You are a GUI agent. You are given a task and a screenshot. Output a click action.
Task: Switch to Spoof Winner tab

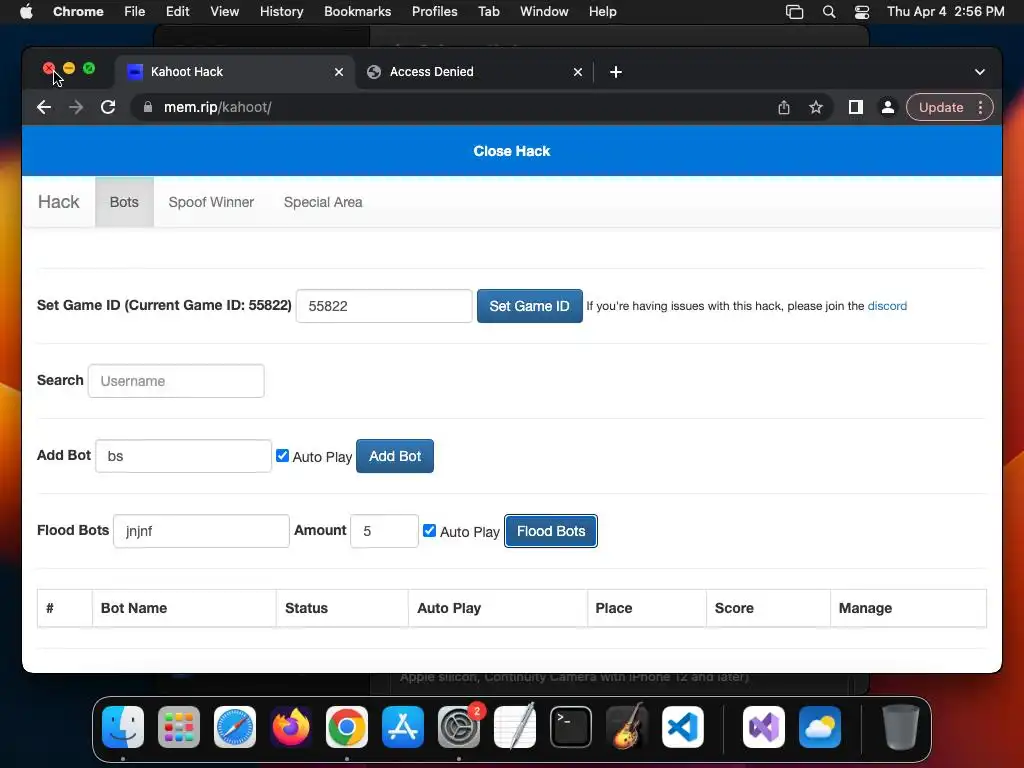(x=211, y=202)
